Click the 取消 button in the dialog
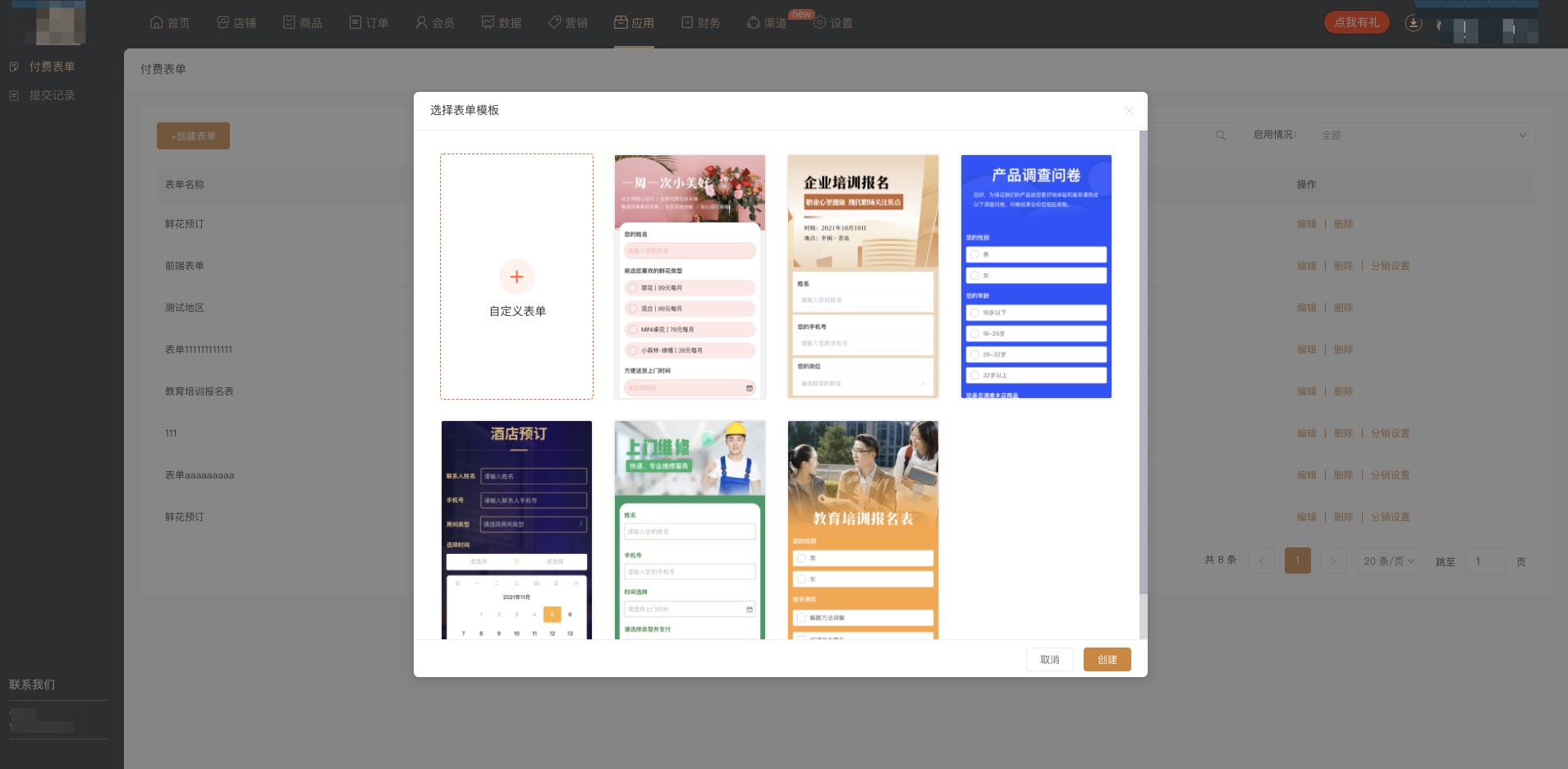This screenshot has height=769, width=1568. pyautogui.click(x=1049, y=660)
